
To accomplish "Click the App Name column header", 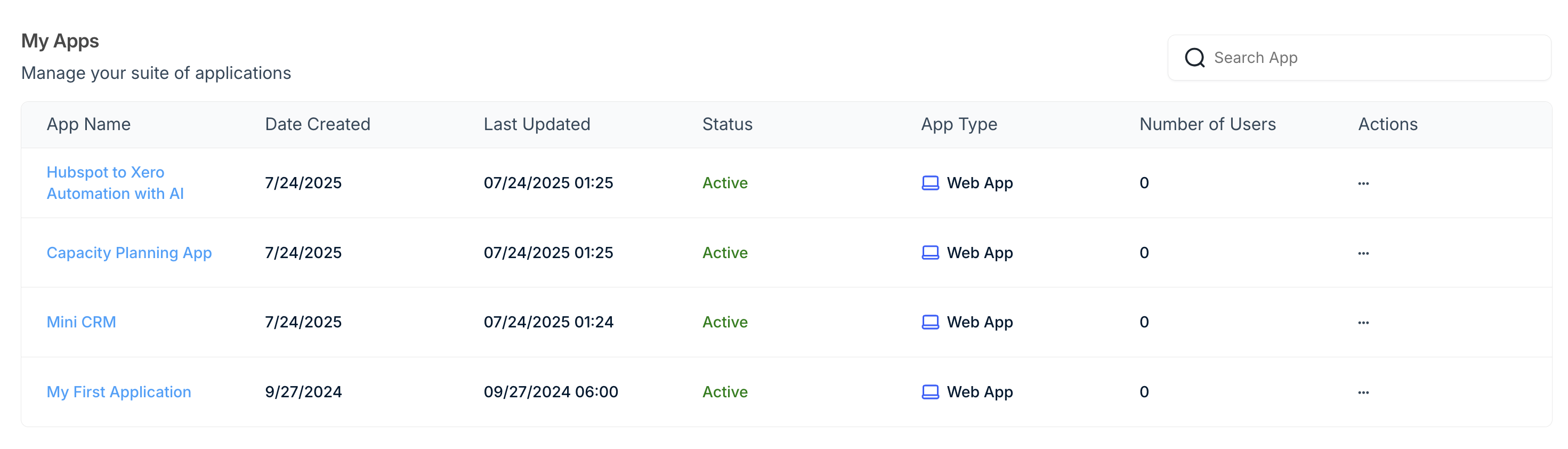I will click(89, 124).
